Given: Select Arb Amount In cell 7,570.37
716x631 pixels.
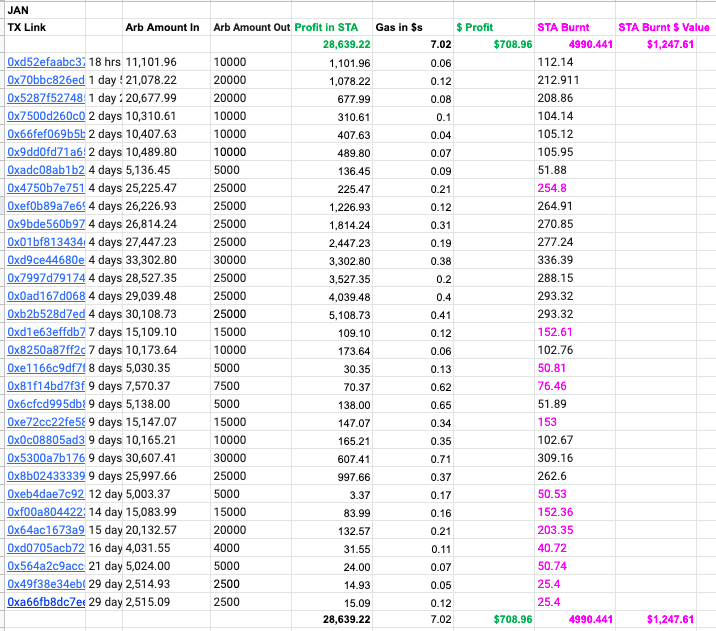Looking at the screenshot, I should [166, 386].
